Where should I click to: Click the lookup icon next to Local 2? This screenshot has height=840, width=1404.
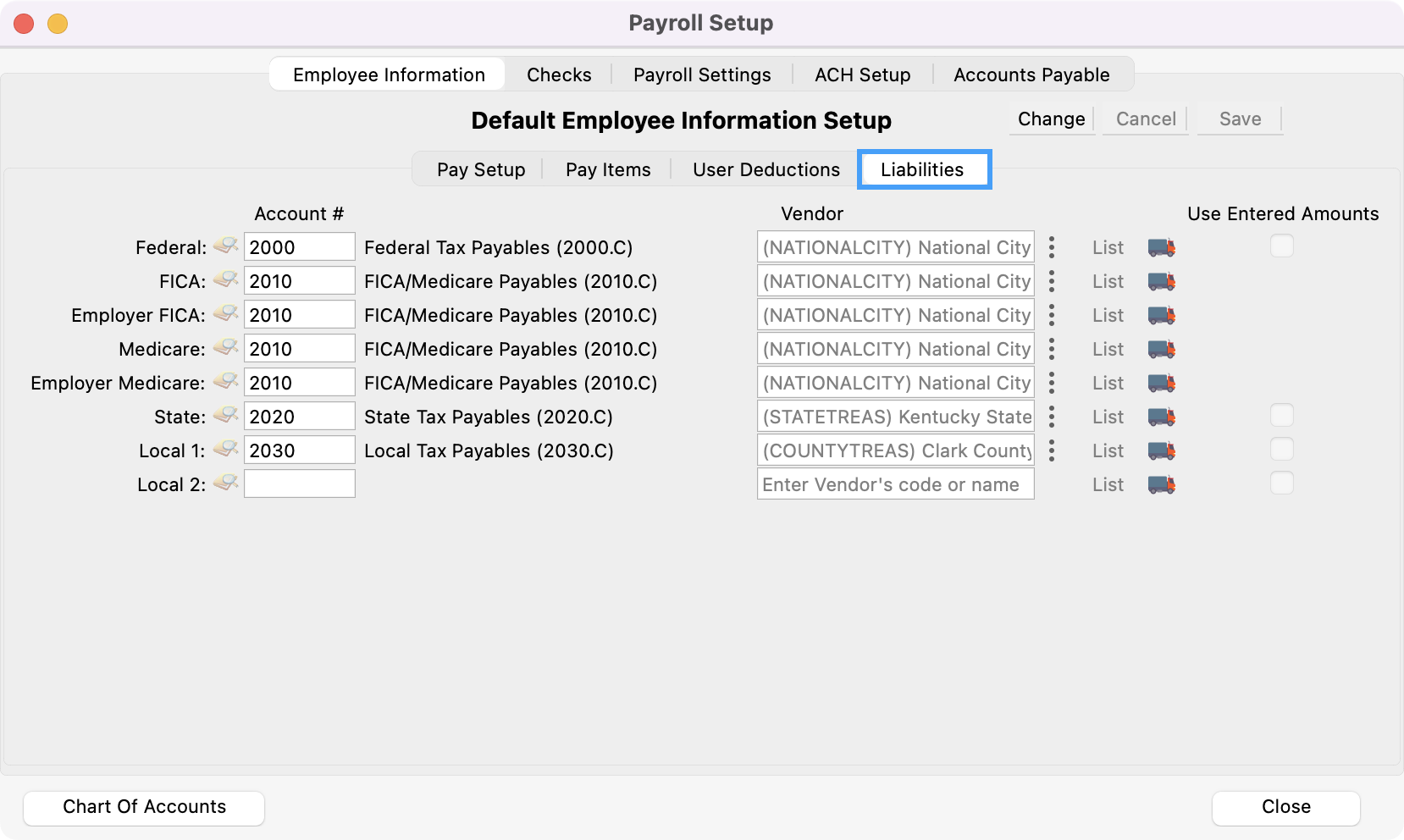coord(225,484)
